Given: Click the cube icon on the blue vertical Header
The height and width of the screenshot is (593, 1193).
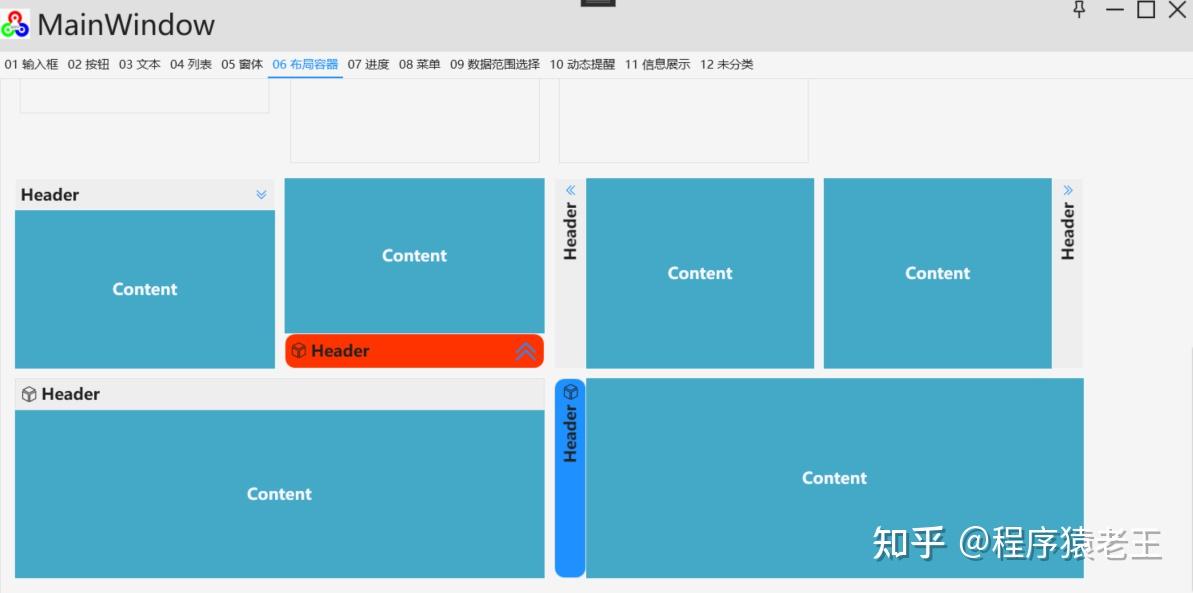Looking at the screenshot, I should coord(569,391).
